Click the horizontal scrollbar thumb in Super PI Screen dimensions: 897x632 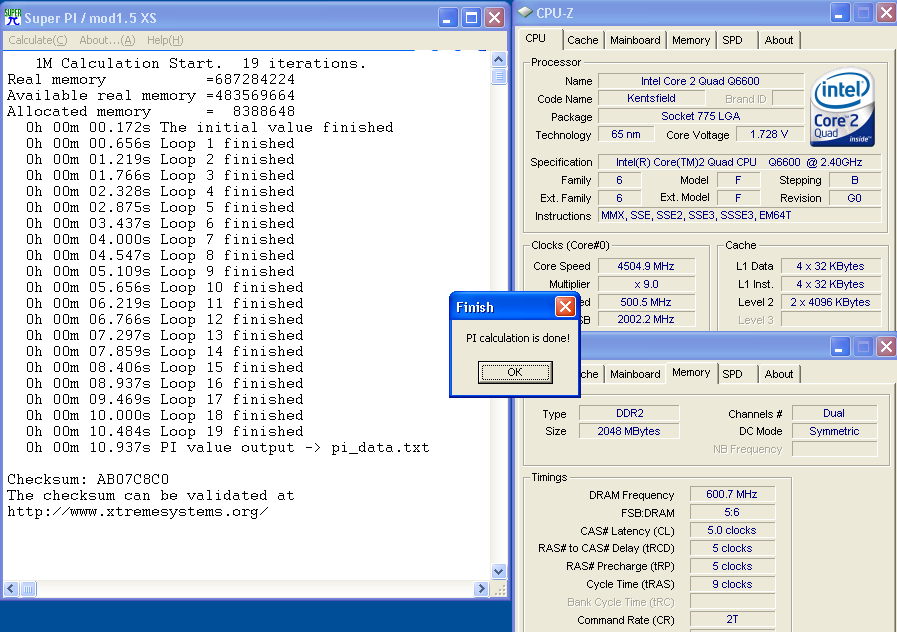pyautogui.click(x=28, y=589)
